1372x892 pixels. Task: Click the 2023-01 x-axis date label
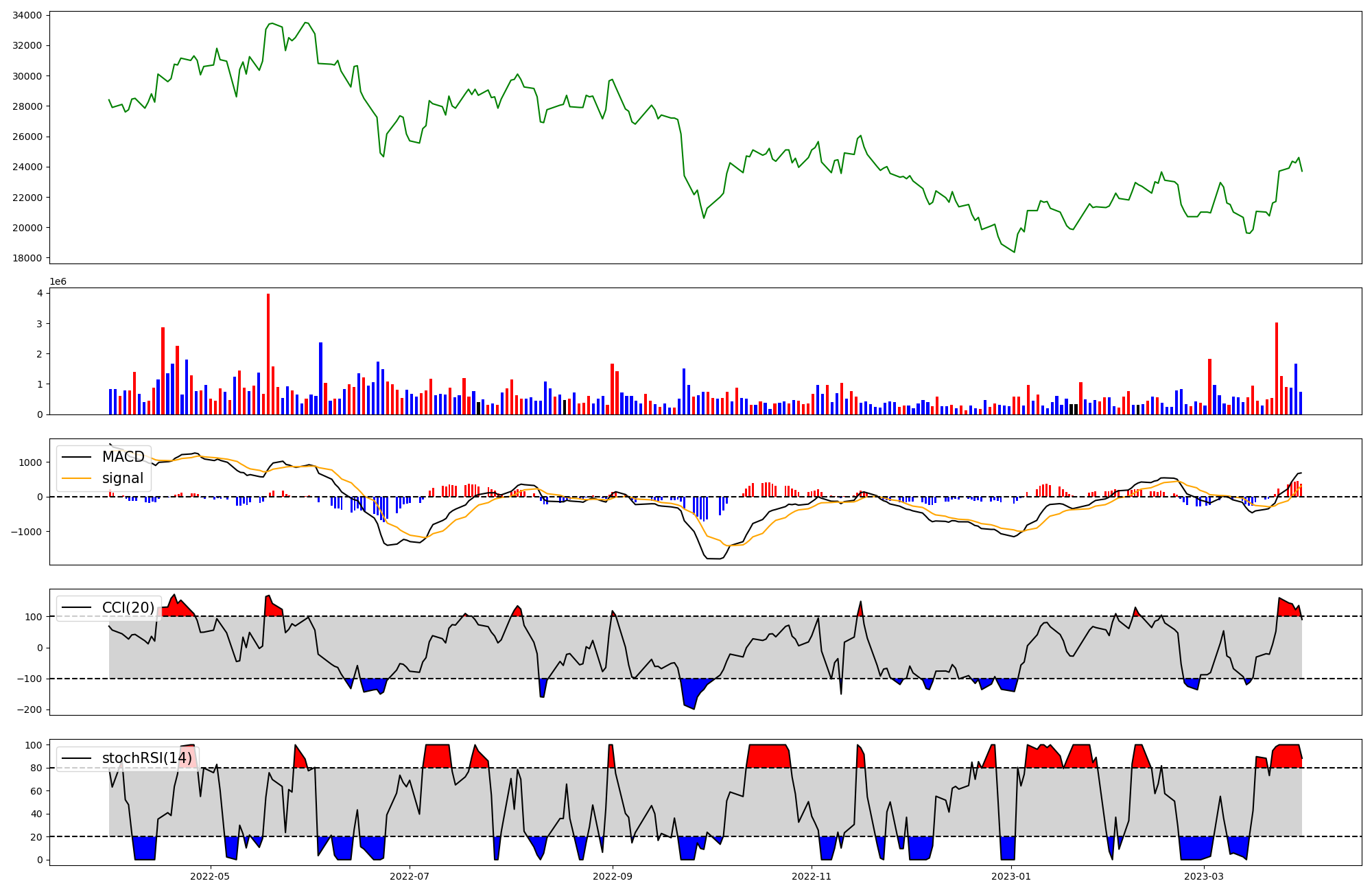[x=1012, y=876]
